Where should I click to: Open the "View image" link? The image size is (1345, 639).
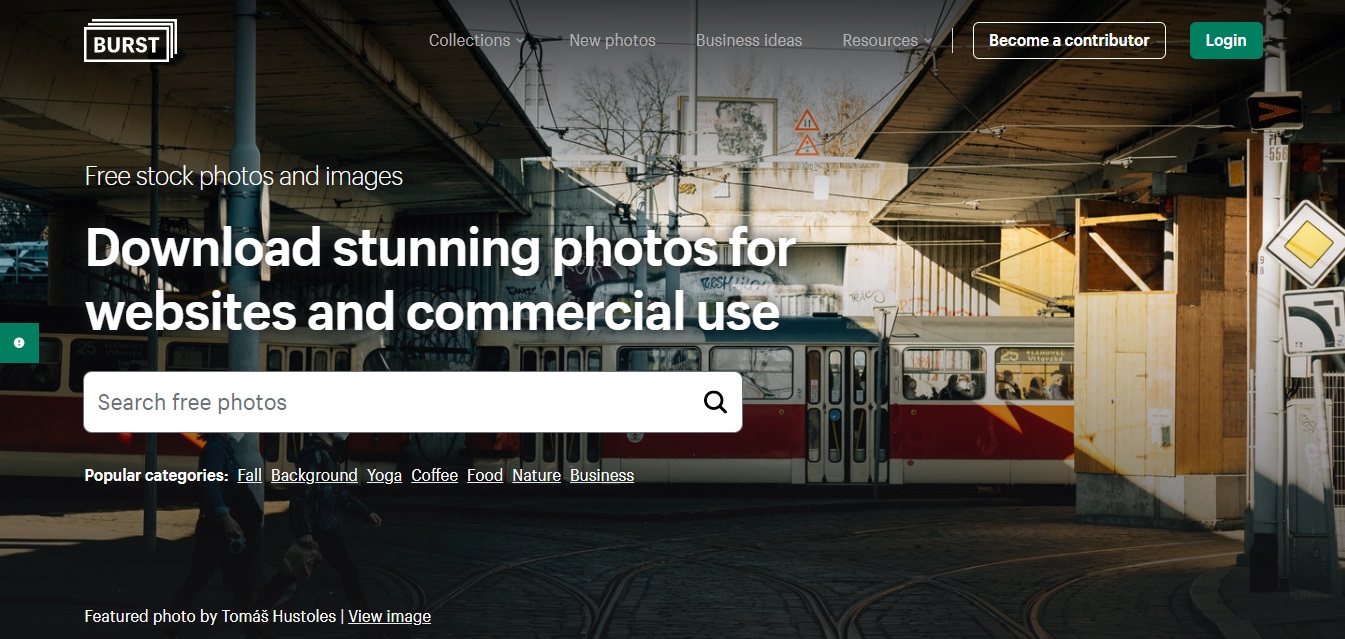coord(389,616)
